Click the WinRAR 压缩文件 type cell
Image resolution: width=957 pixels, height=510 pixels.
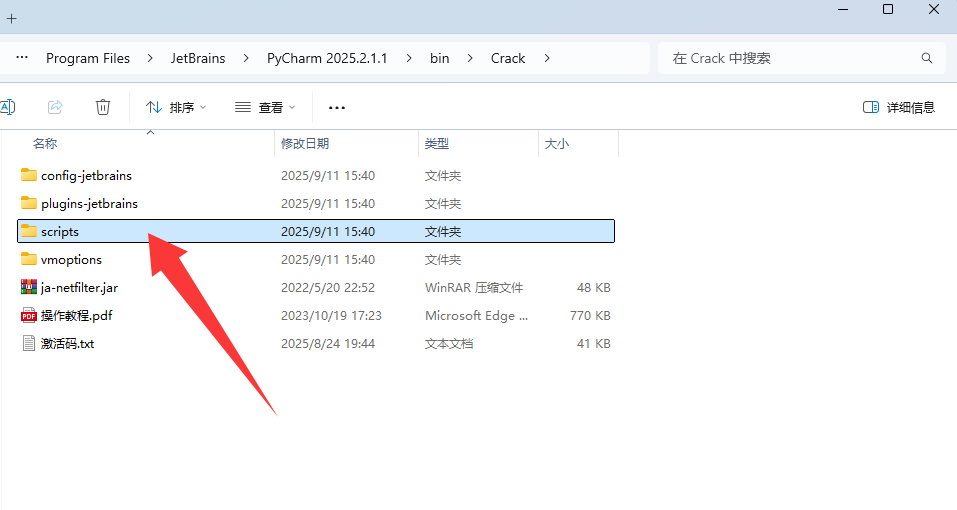(x=474, y=288)
